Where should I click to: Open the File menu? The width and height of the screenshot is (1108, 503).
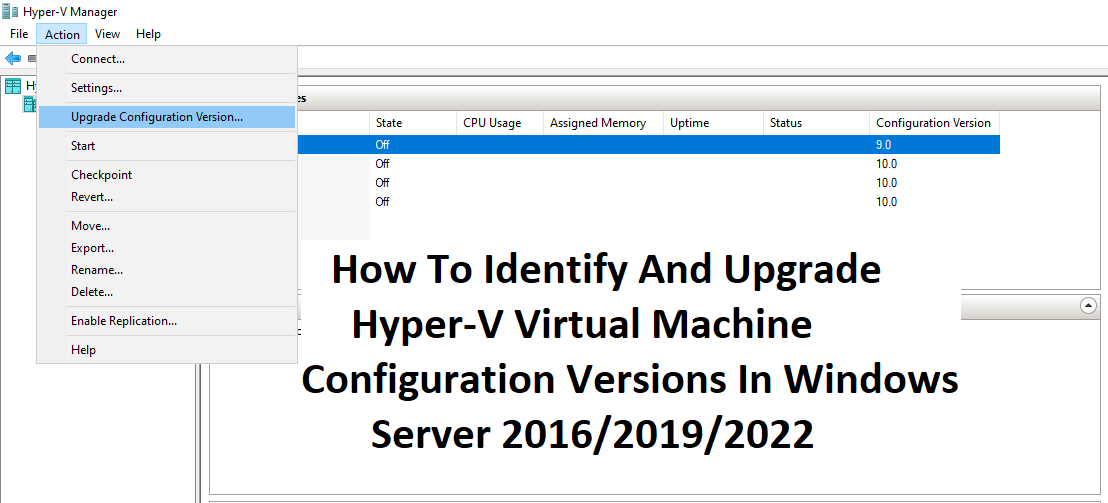tap(19, 34)
